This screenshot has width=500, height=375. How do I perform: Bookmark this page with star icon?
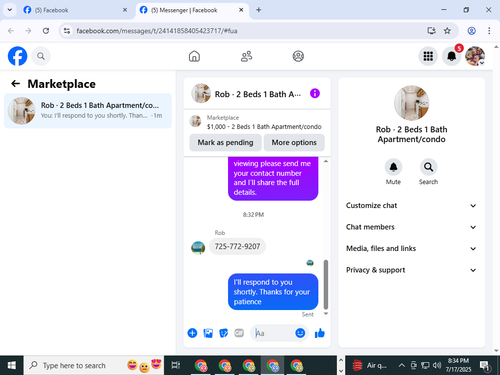(x=447, y=31)
